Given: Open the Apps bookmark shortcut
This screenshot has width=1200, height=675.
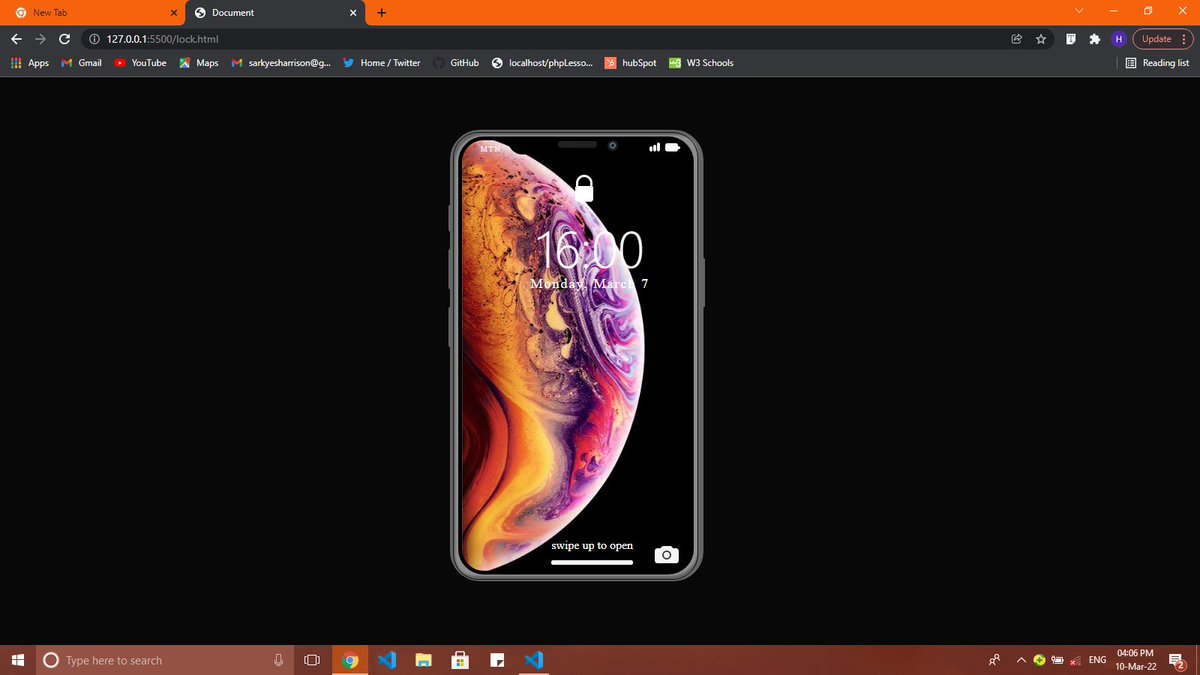Looking at the screenshot, I should coord(30,63).
